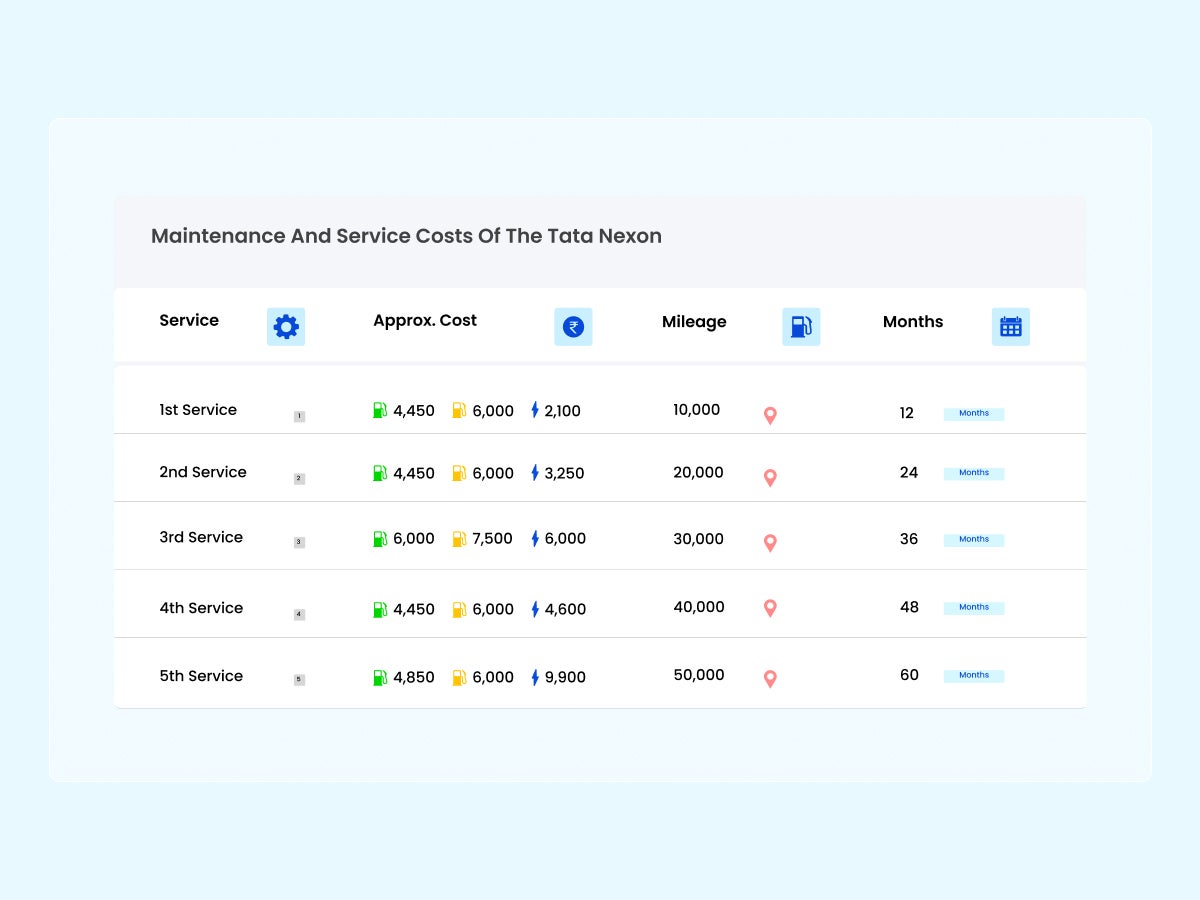This screenshot has width=1200, height=900.
Task: Click the Maintenance And Service Costs title
Action: (406, 236)
